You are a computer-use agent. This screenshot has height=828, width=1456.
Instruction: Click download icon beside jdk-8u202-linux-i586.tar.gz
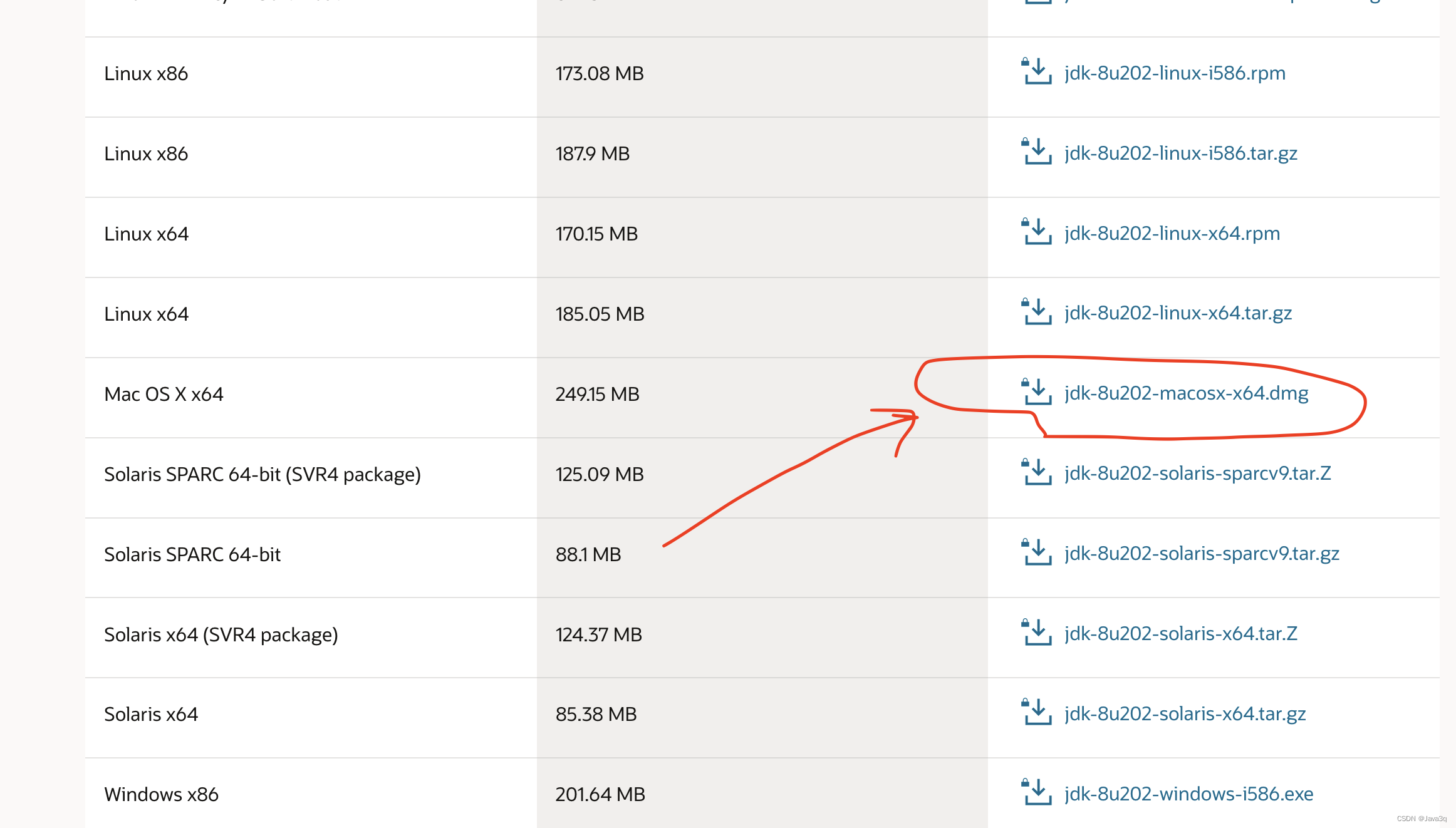[x=1037, y=152]
